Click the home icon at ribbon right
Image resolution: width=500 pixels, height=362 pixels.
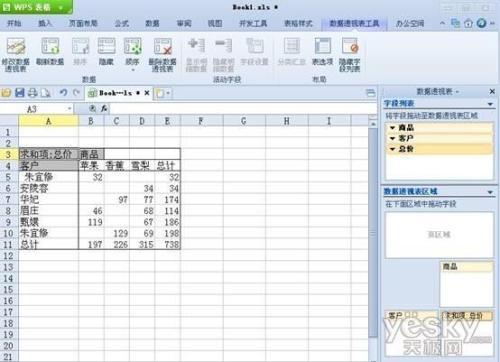coord(468,23)
